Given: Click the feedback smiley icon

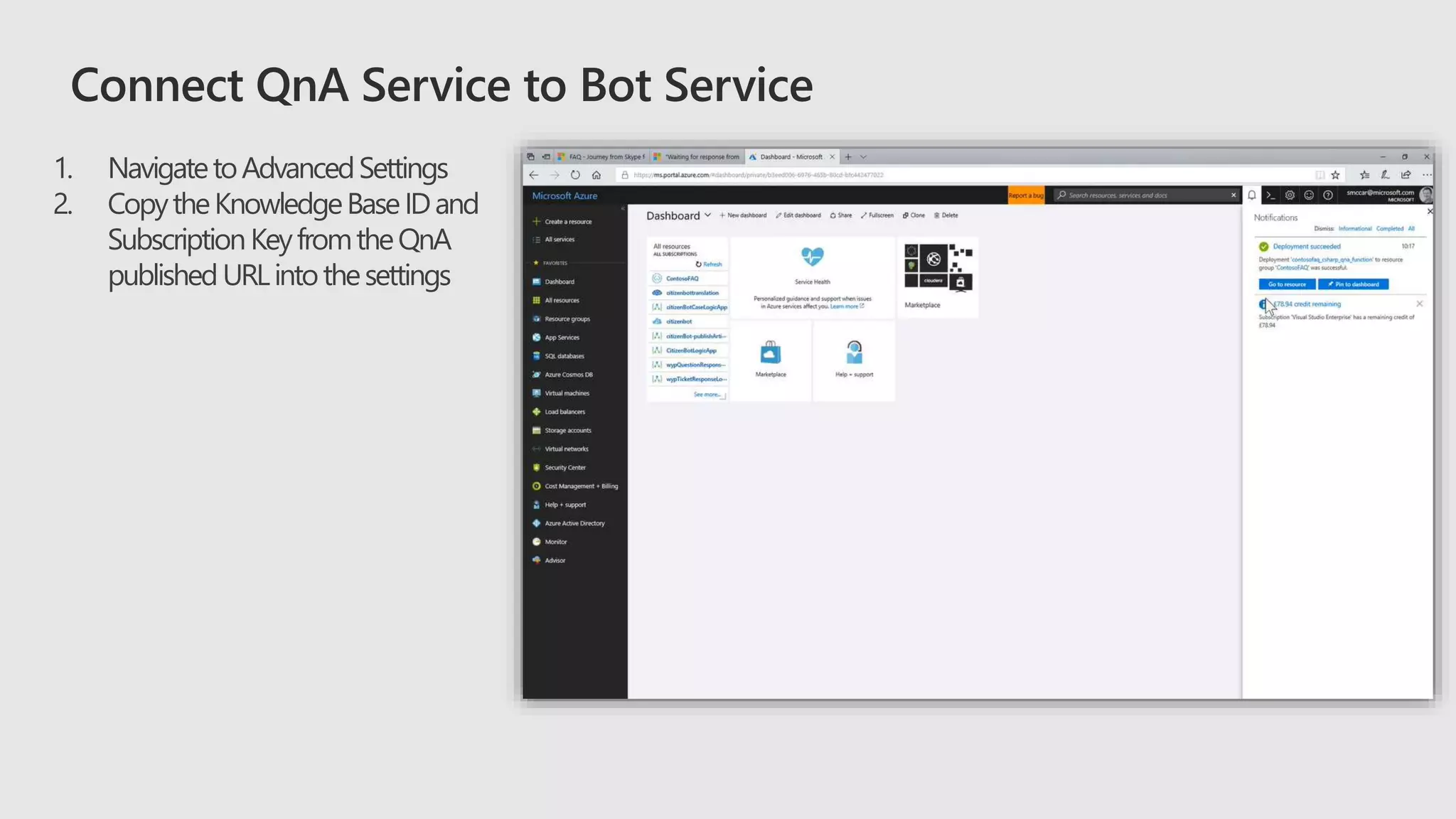Looking at the screenshot, I should coord(1309,195).
